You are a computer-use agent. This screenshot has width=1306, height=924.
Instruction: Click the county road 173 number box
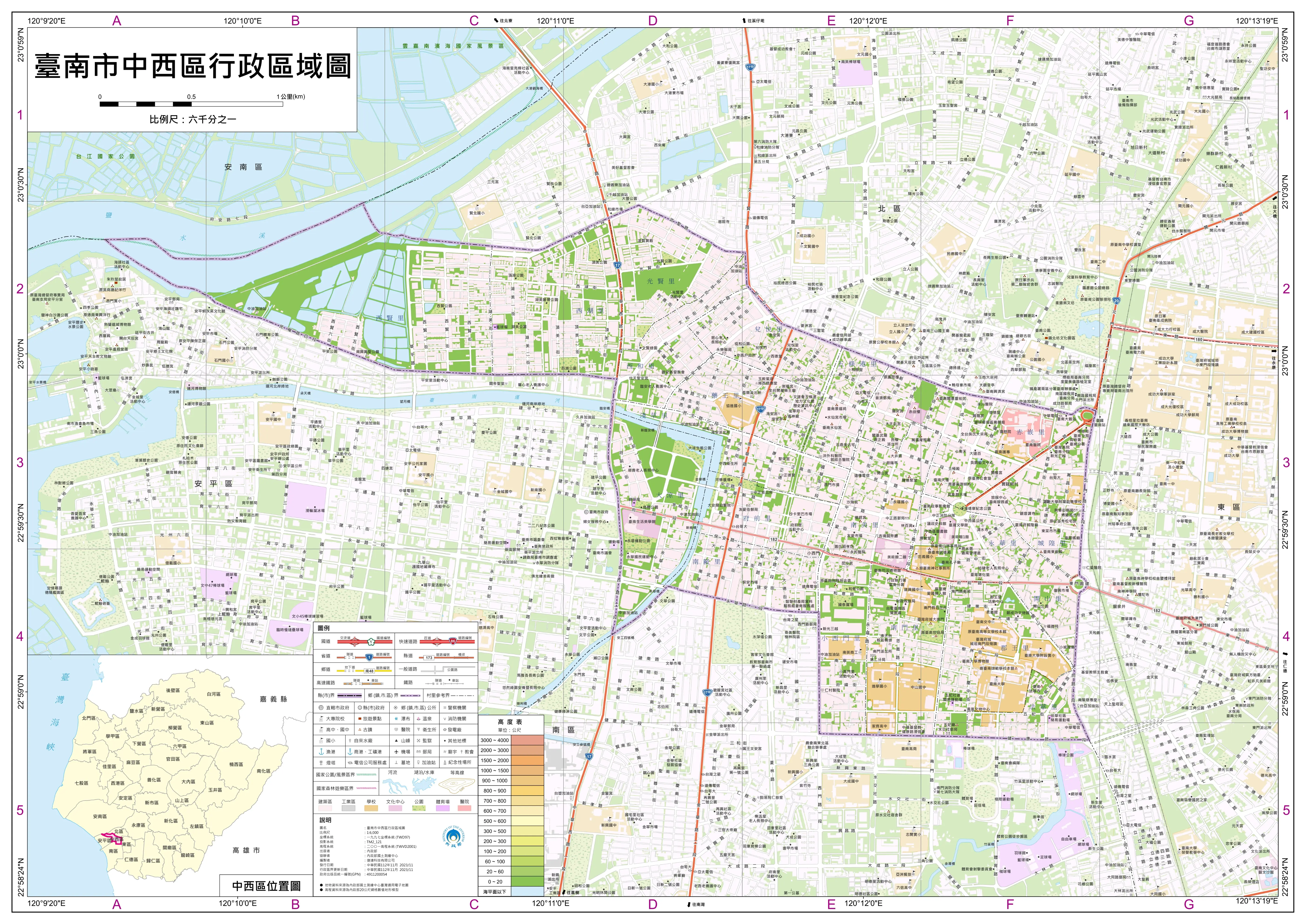coord(429,658)
